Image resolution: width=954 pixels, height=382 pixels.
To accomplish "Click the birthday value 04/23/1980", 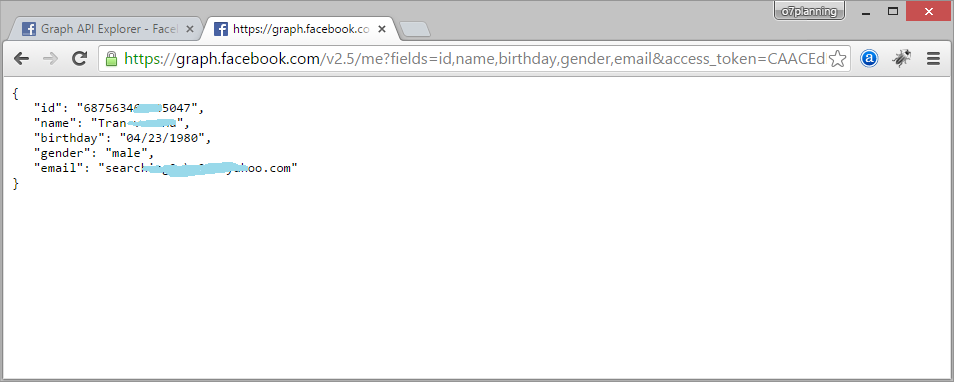I will tap(162, 138).
